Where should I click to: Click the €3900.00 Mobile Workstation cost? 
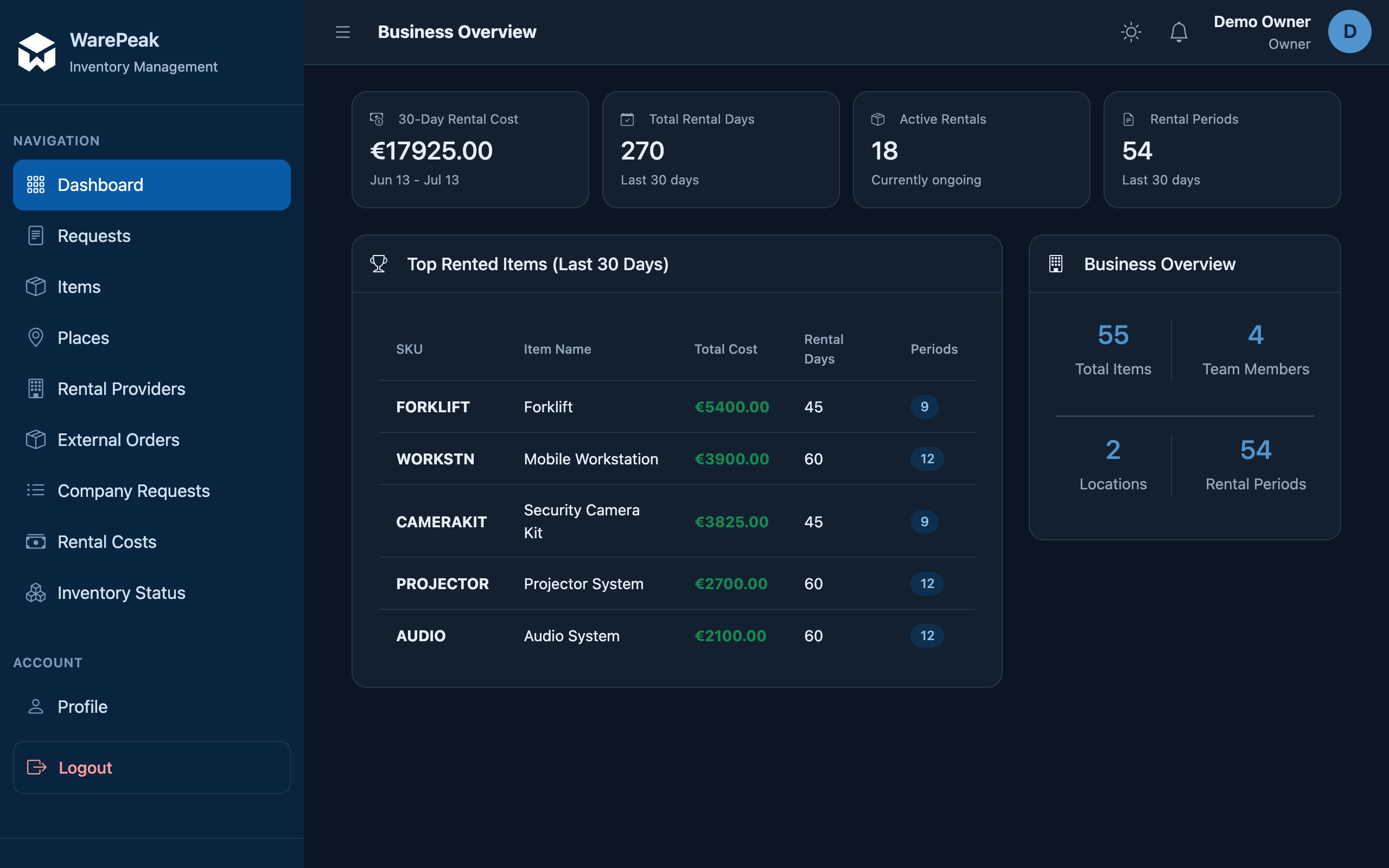click(x=731, y=459)
